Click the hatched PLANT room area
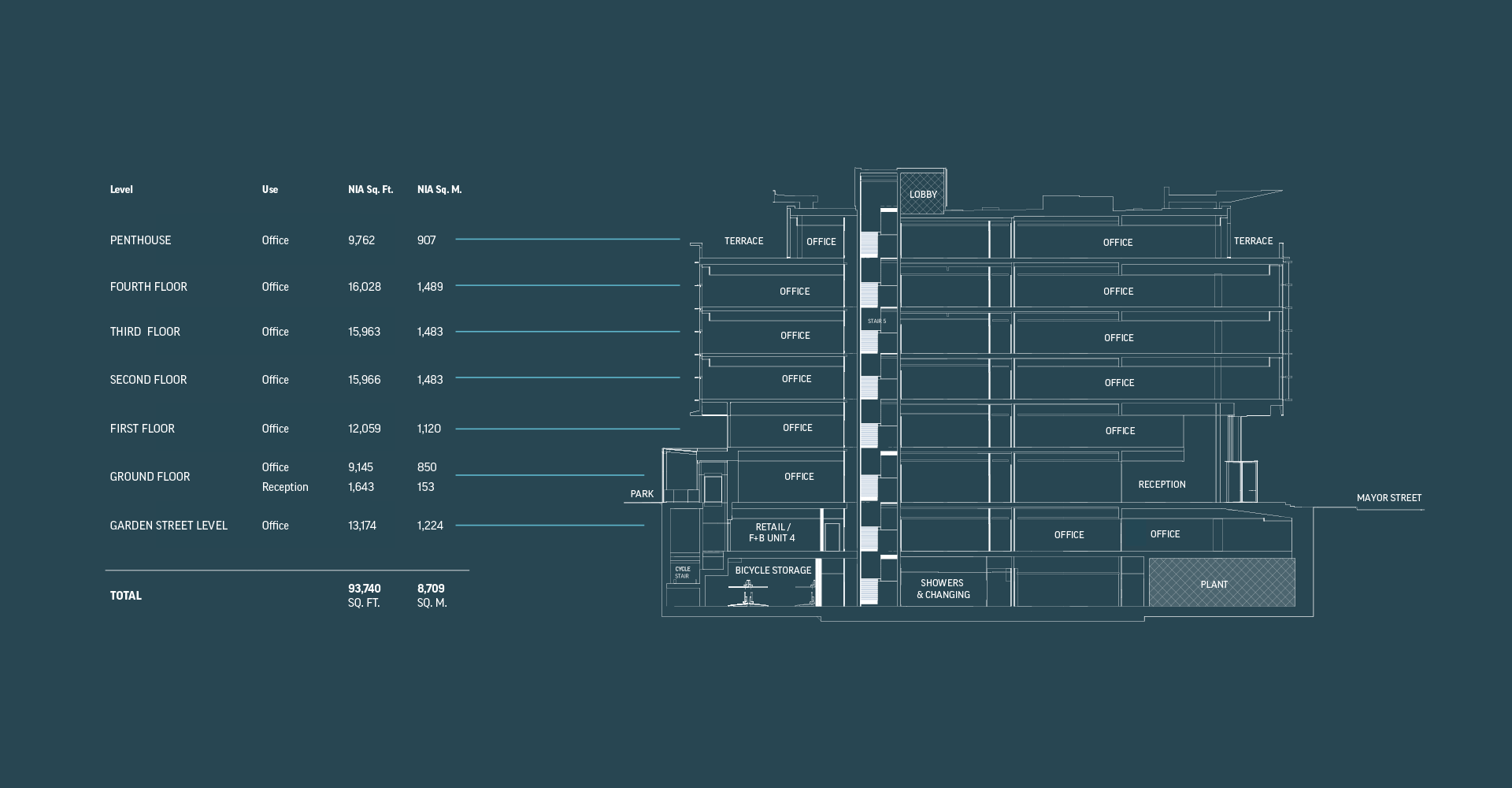 (x=1221, y=582)
